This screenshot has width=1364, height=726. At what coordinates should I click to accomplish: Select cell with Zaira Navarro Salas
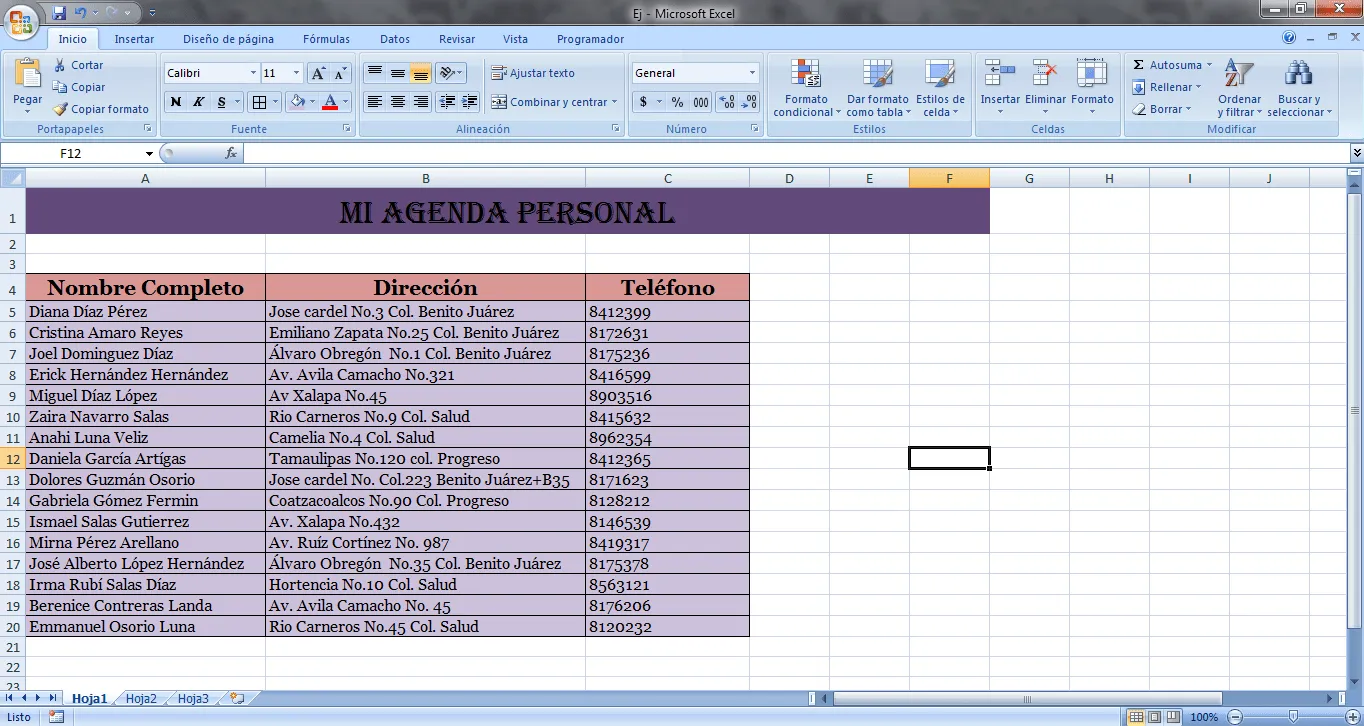146,417
